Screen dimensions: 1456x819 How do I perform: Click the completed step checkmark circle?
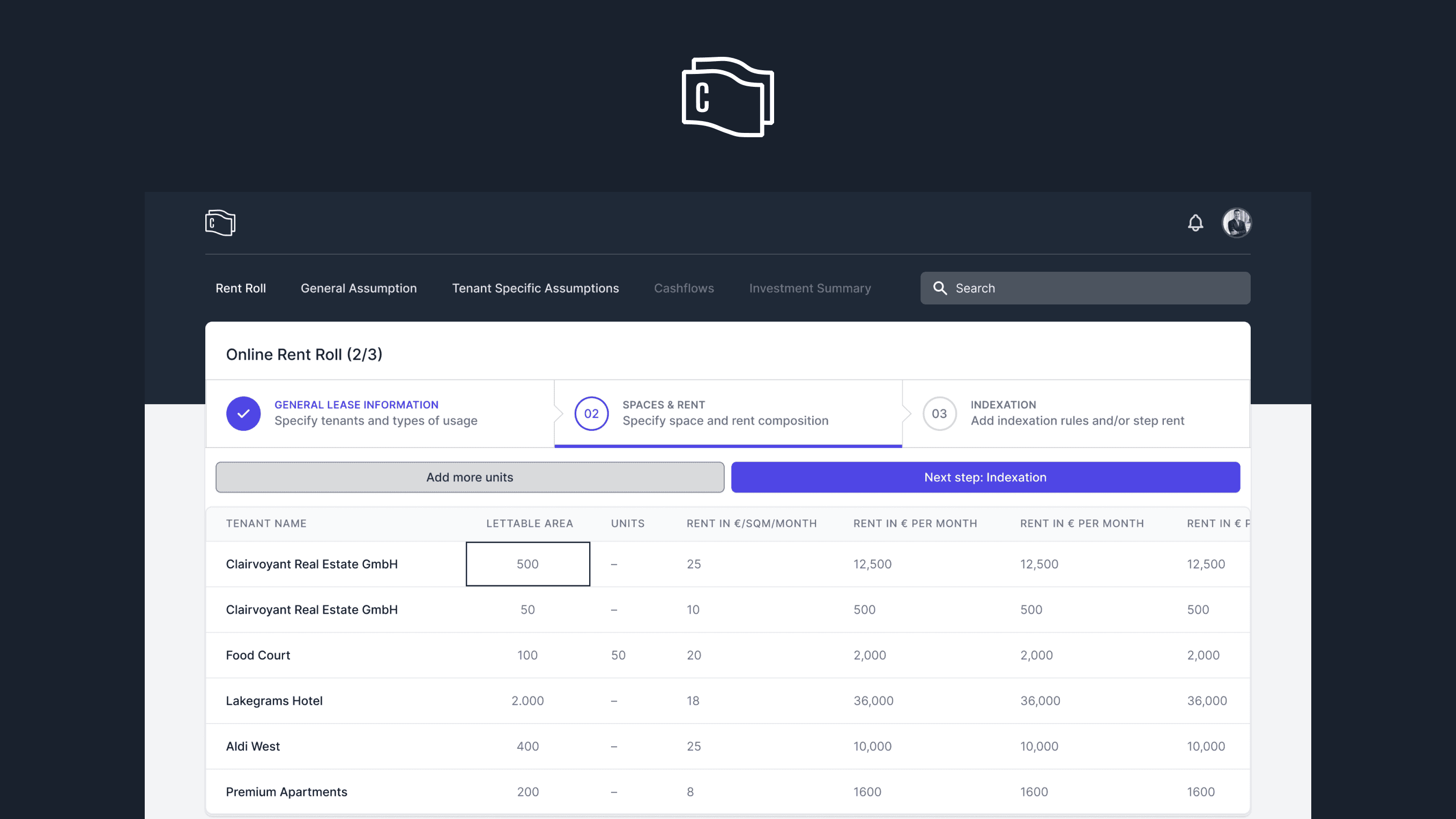243,414
